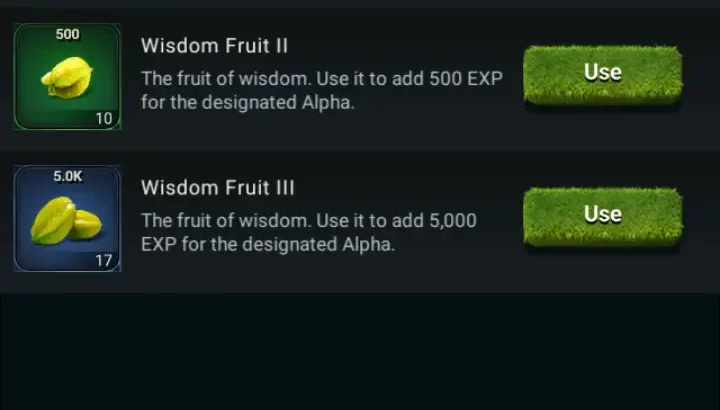Image resolution: width=720 pixels, height=410 pixels.
Task: Tap the quantity 10 badge
Action: [x=103, y=118]
